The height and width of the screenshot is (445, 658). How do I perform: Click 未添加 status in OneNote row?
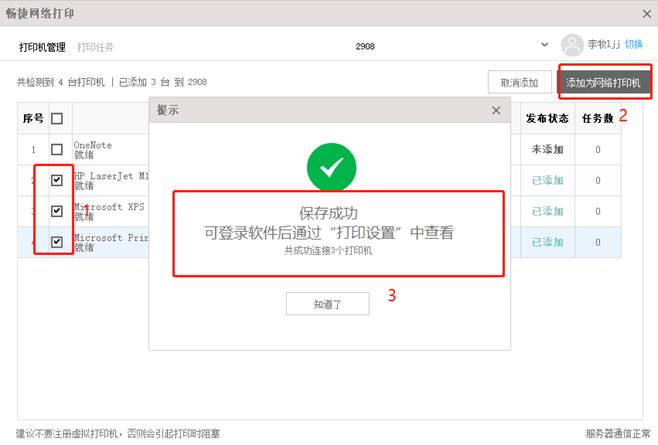click(547, 150)
